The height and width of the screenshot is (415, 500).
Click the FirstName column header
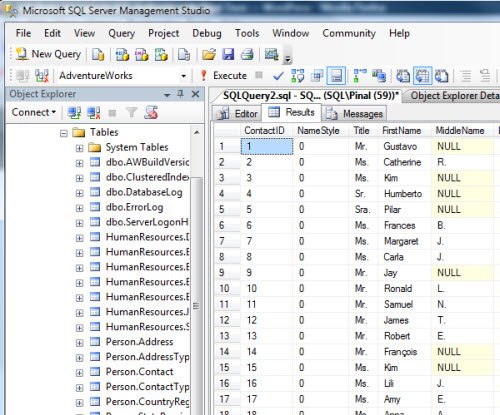404,130
